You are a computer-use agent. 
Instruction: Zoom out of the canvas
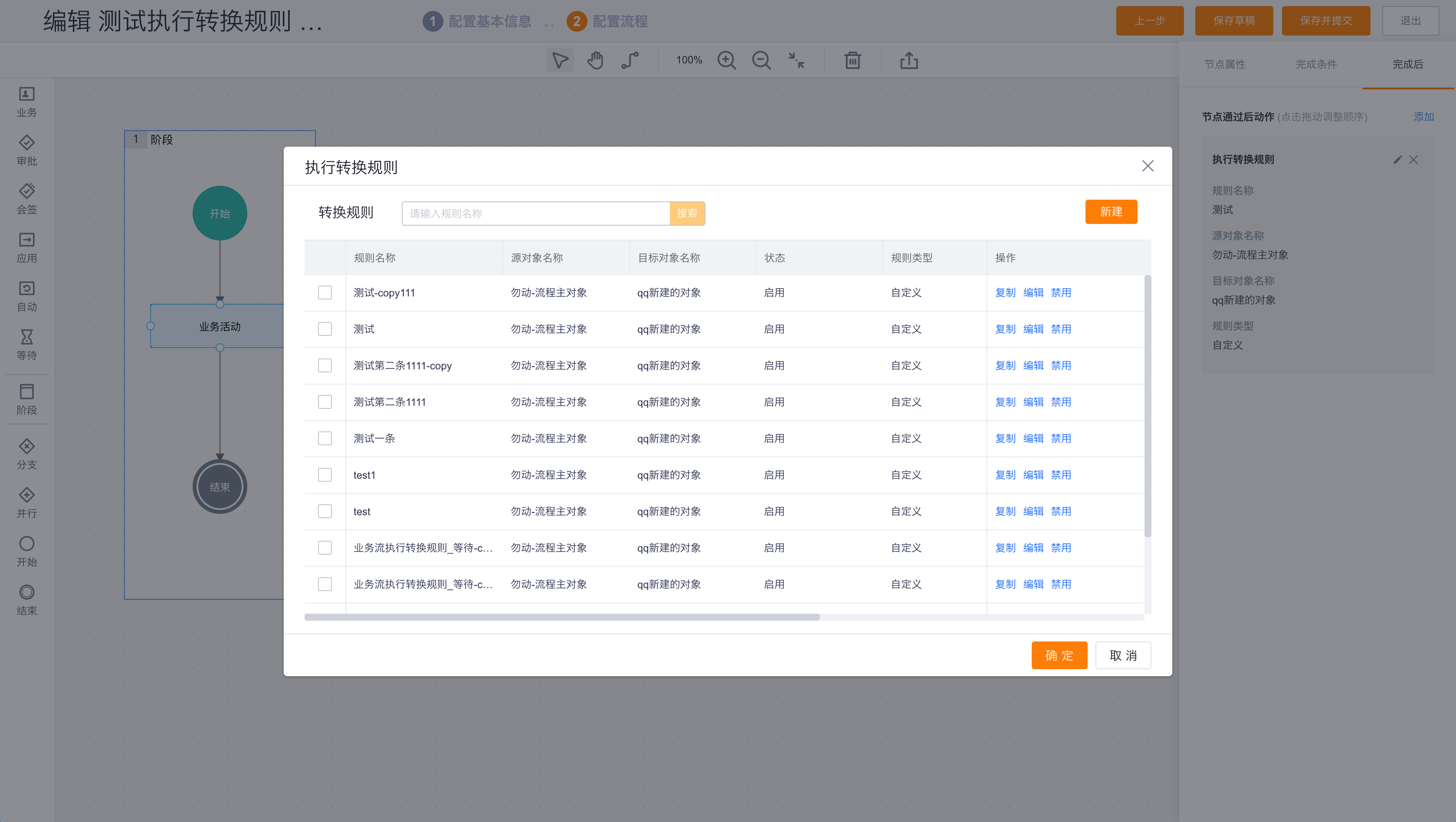pos(761,60)
